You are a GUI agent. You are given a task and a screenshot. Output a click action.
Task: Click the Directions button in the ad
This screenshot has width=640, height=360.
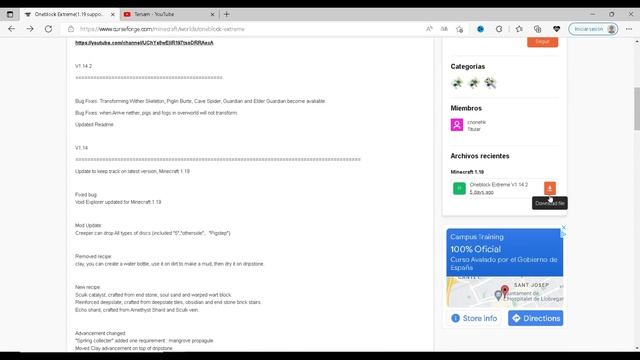tap(536, 318)
